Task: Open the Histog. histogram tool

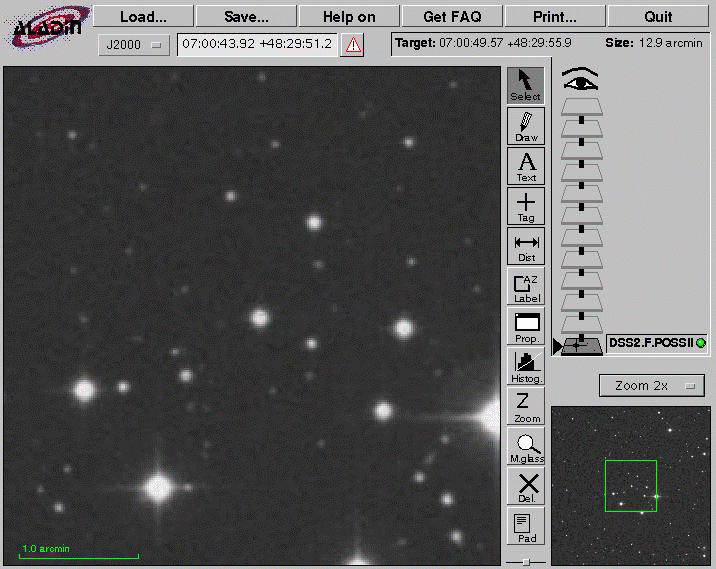Action: click(x=526, y=366)
